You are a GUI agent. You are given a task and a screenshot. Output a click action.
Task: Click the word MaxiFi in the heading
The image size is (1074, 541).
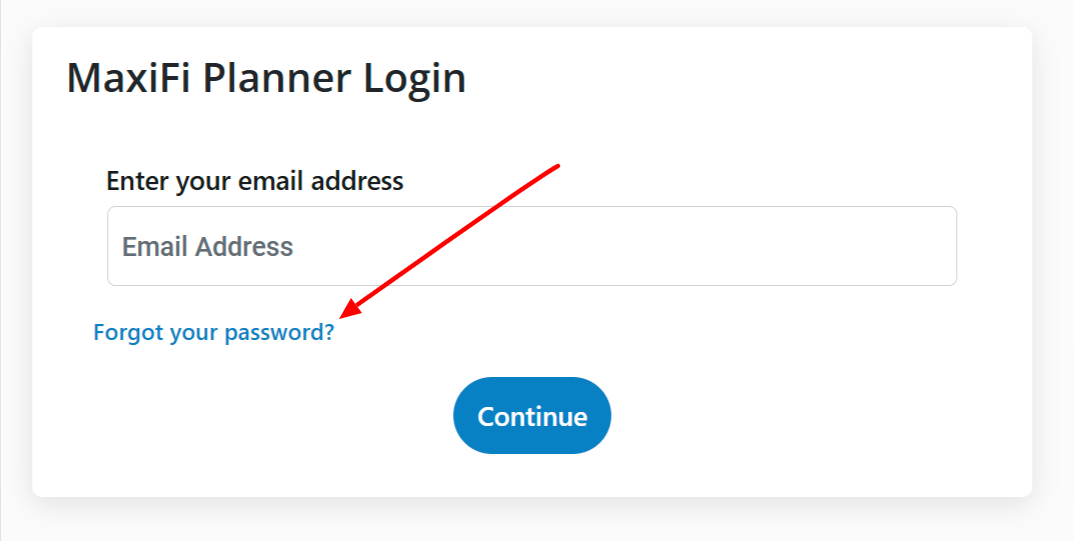coord(130,78)
